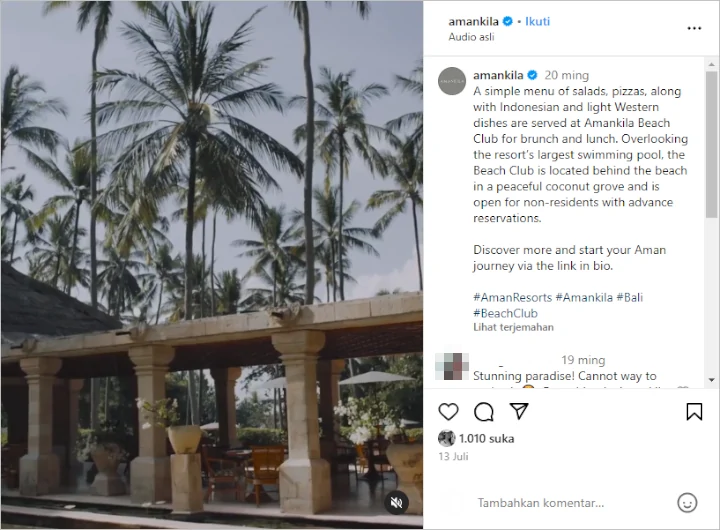The height and width of the screenshot is (530, 720).
Task: Select the #Bali hashtag
Action: pyautogui.click(x=631, y=298)
